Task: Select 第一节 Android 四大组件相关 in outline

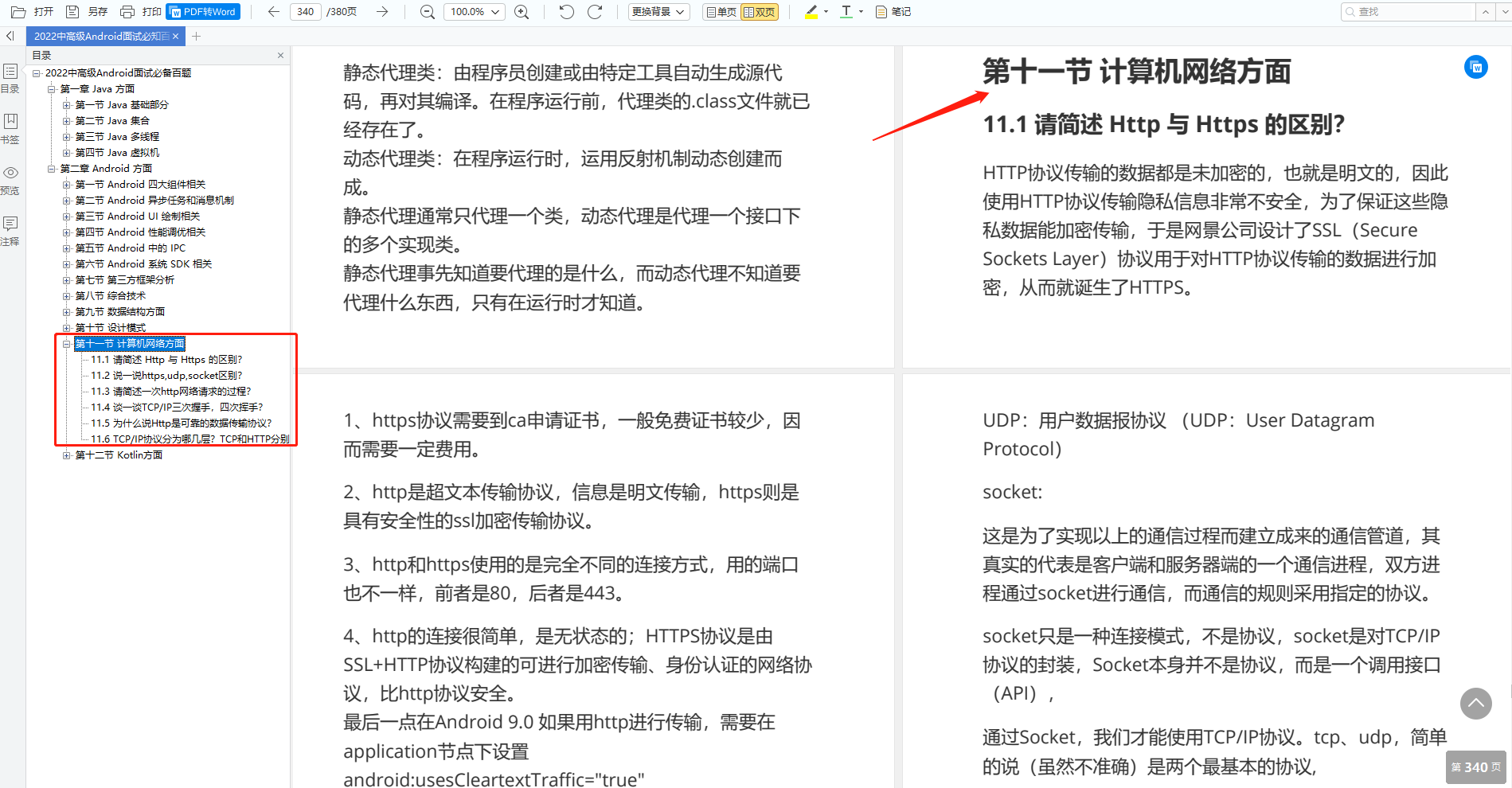Action: point(140,185)
